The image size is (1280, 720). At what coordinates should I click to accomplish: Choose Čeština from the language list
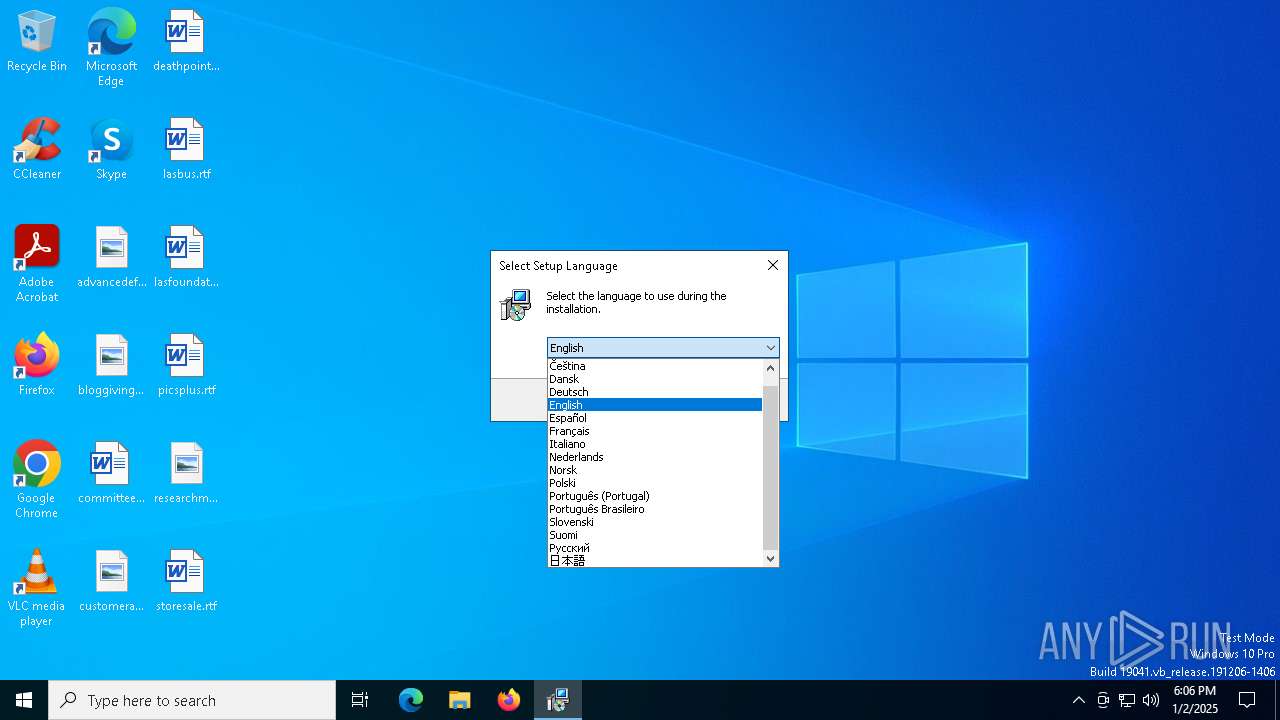tap(655, 366)
